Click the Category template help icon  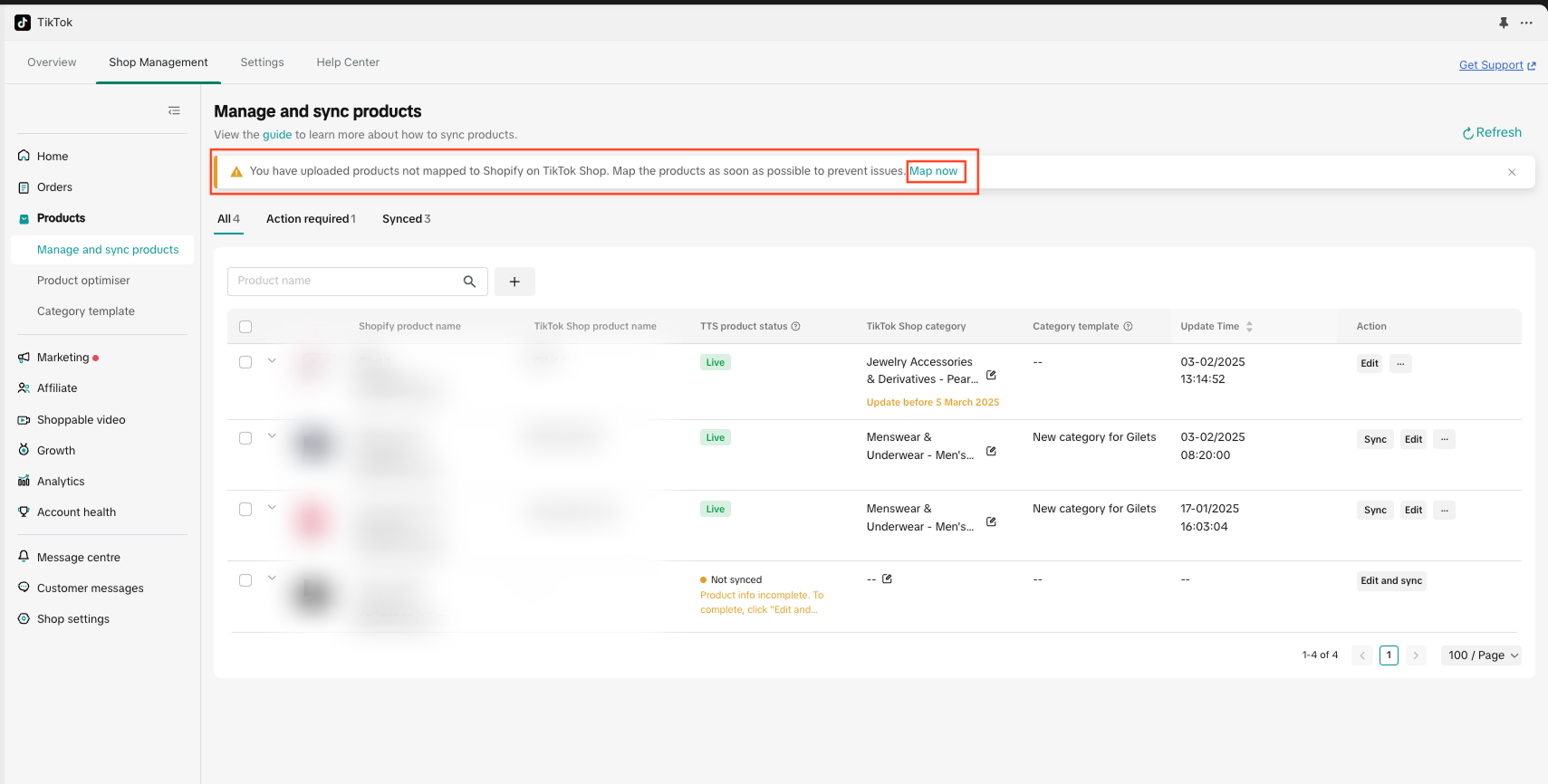[x=1129, y=327]
